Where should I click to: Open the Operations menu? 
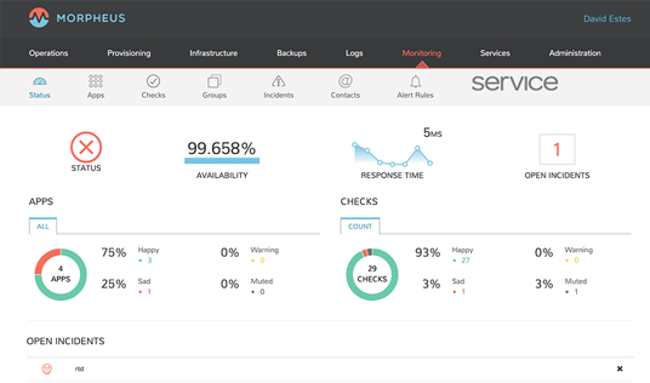tap(49, 53)
